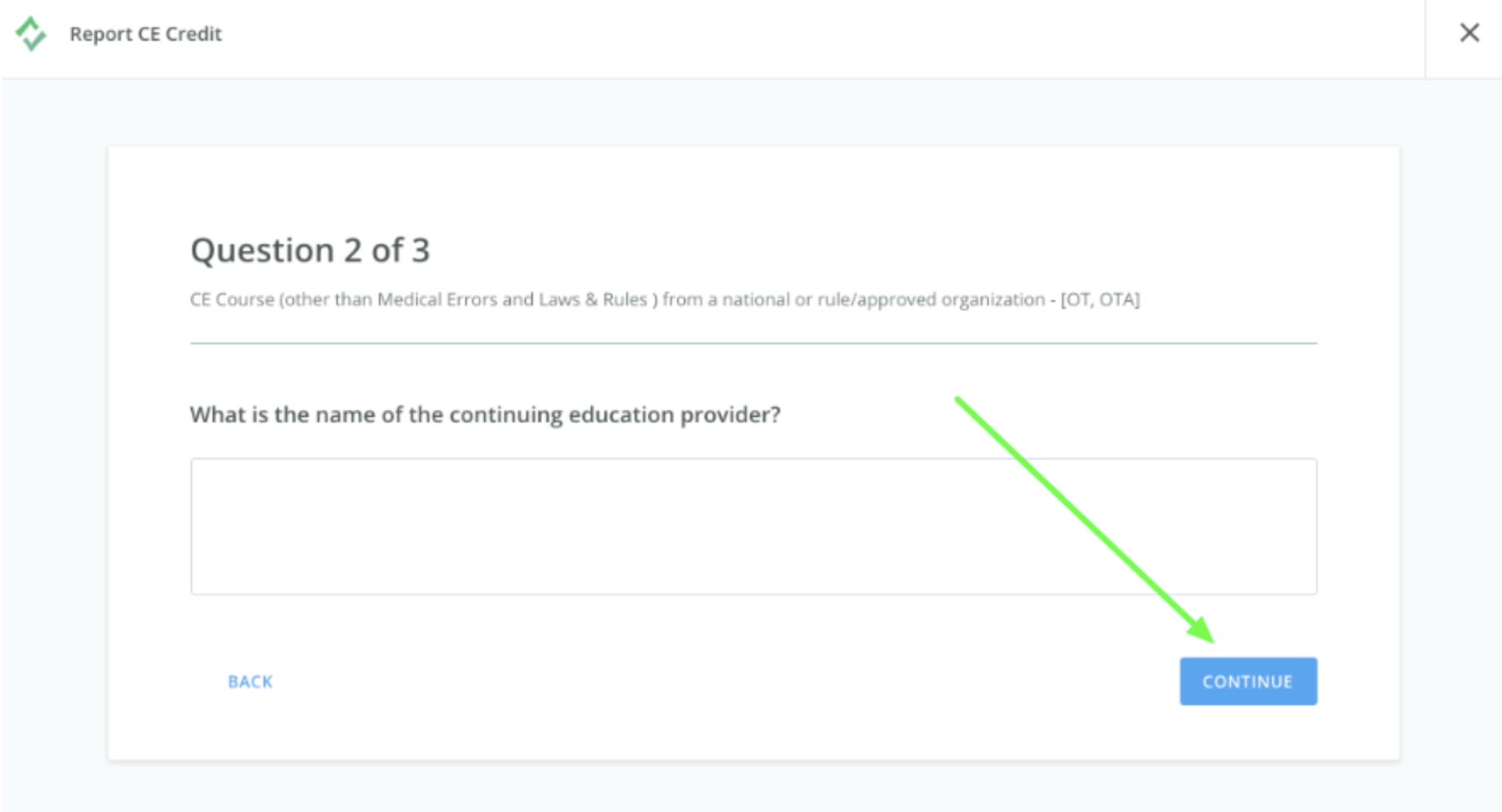This screenshot has width=1502, height=812.
Task: Select the Report CE Credit title
Action: [x=145, y=34]
